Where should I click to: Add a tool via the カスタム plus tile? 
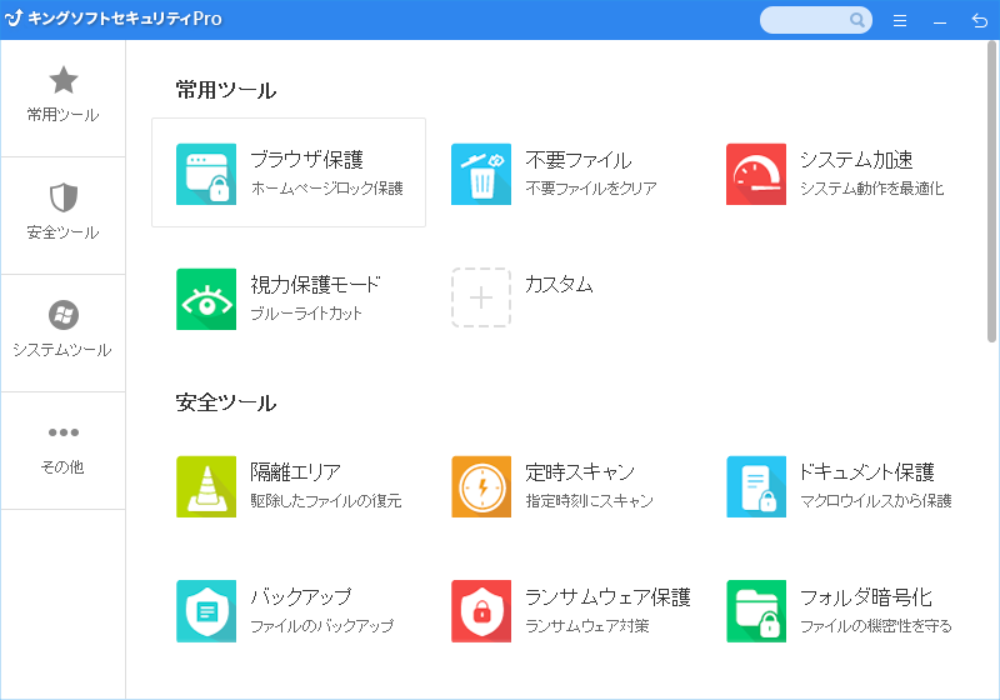(x=481, y=297)
